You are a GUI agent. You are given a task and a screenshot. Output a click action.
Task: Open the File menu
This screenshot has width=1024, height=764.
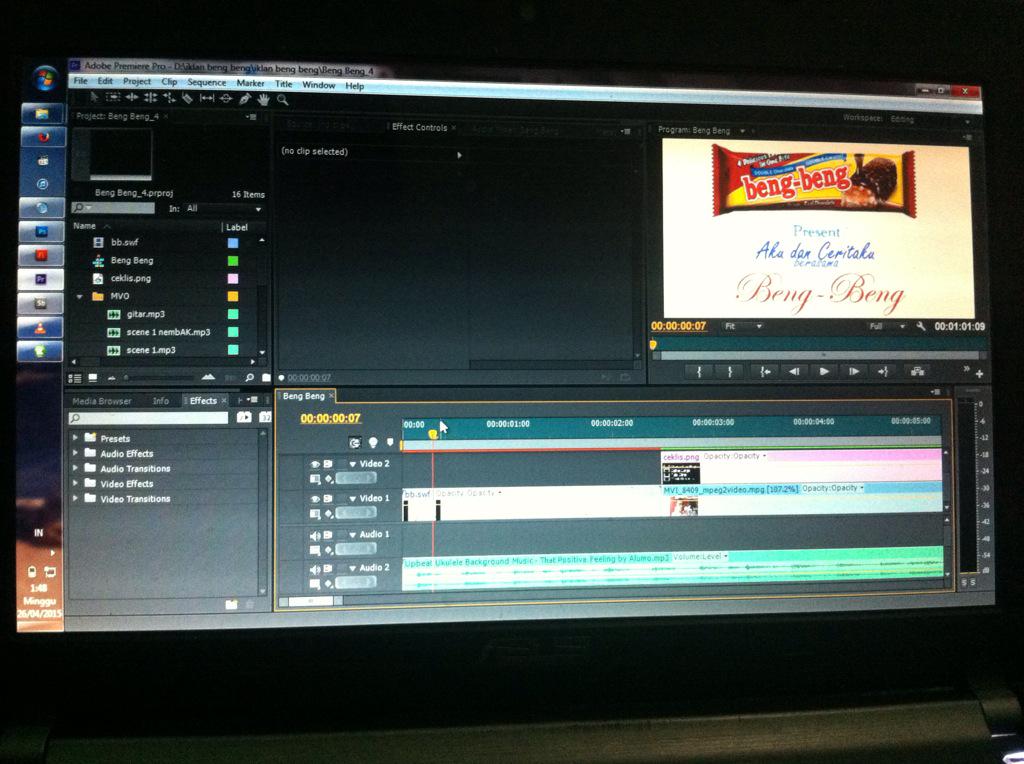click(80, 81)
